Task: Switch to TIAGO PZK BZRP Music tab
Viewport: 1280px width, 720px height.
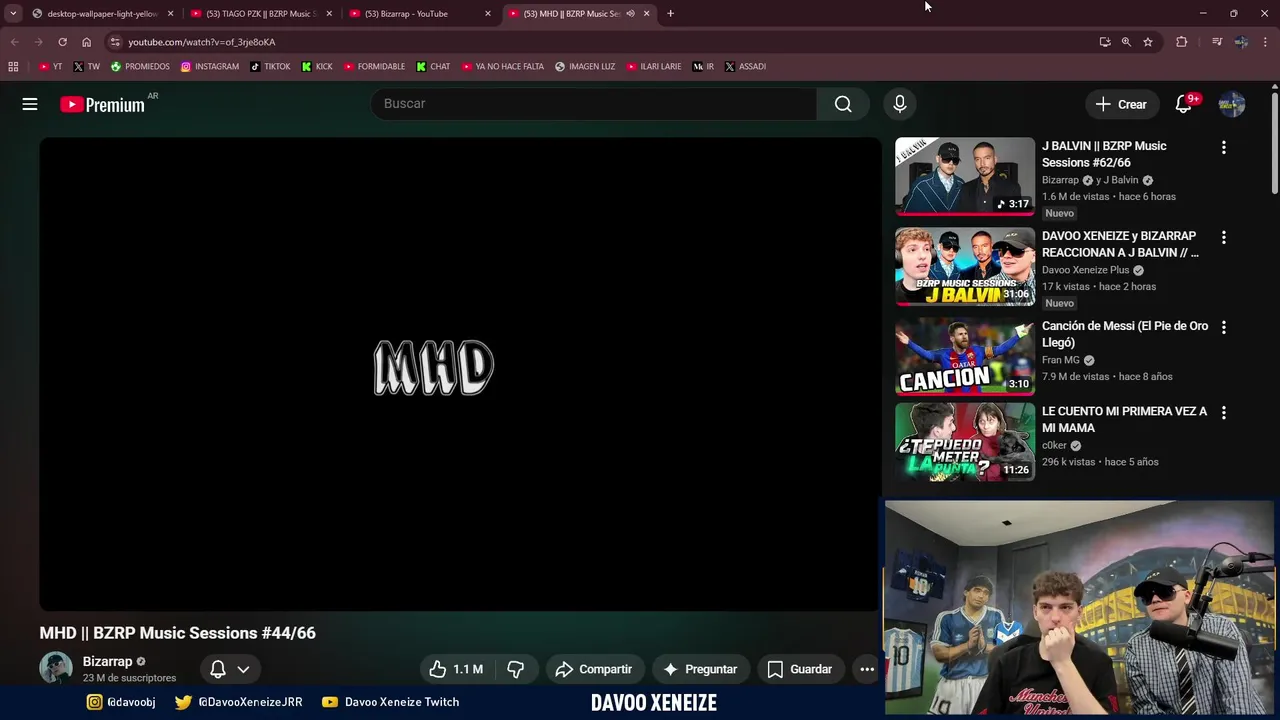Action: [x=262, y=14]
